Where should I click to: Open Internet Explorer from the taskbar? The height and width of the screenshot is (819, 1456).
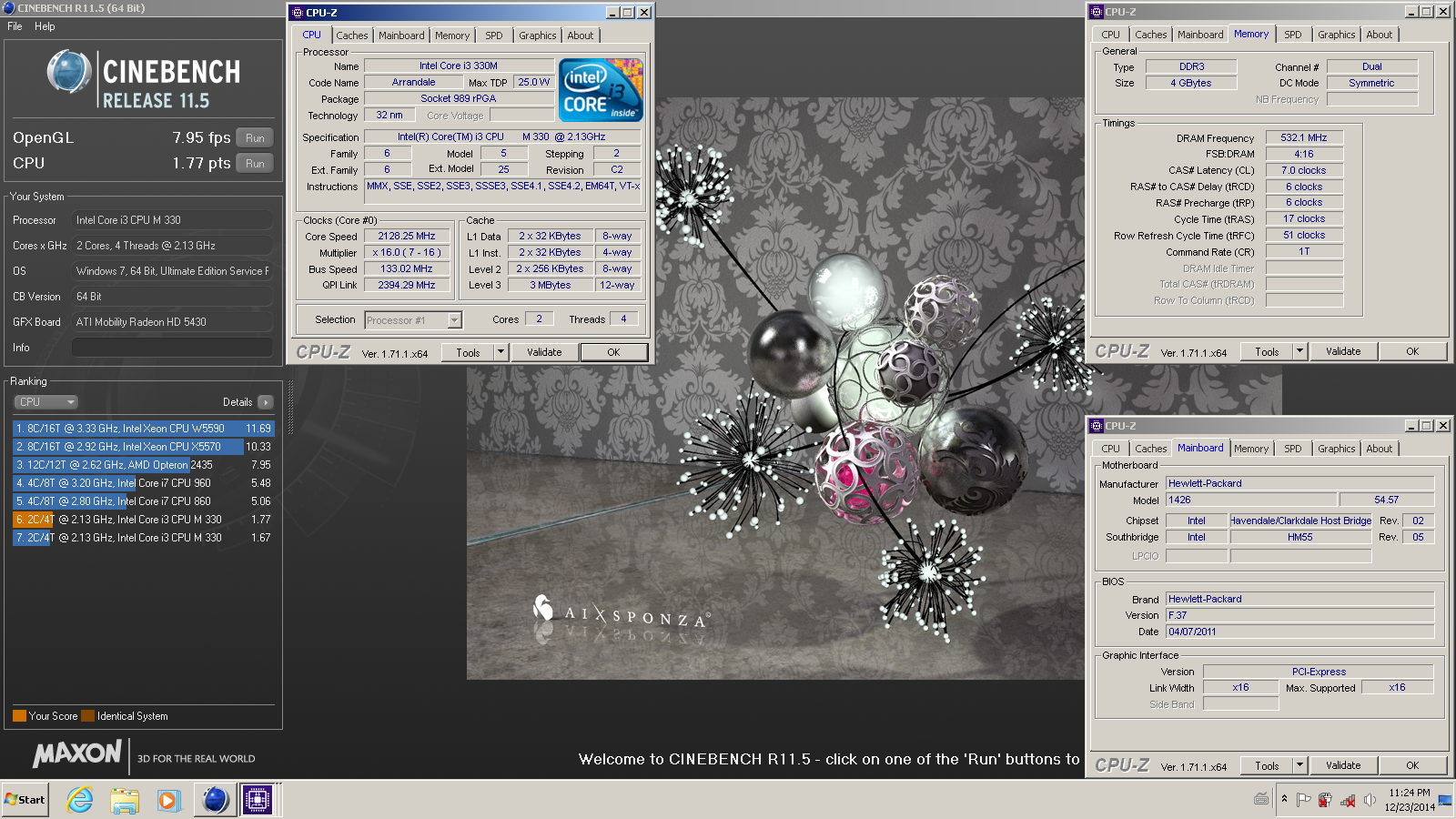click(x=80, y=800)
